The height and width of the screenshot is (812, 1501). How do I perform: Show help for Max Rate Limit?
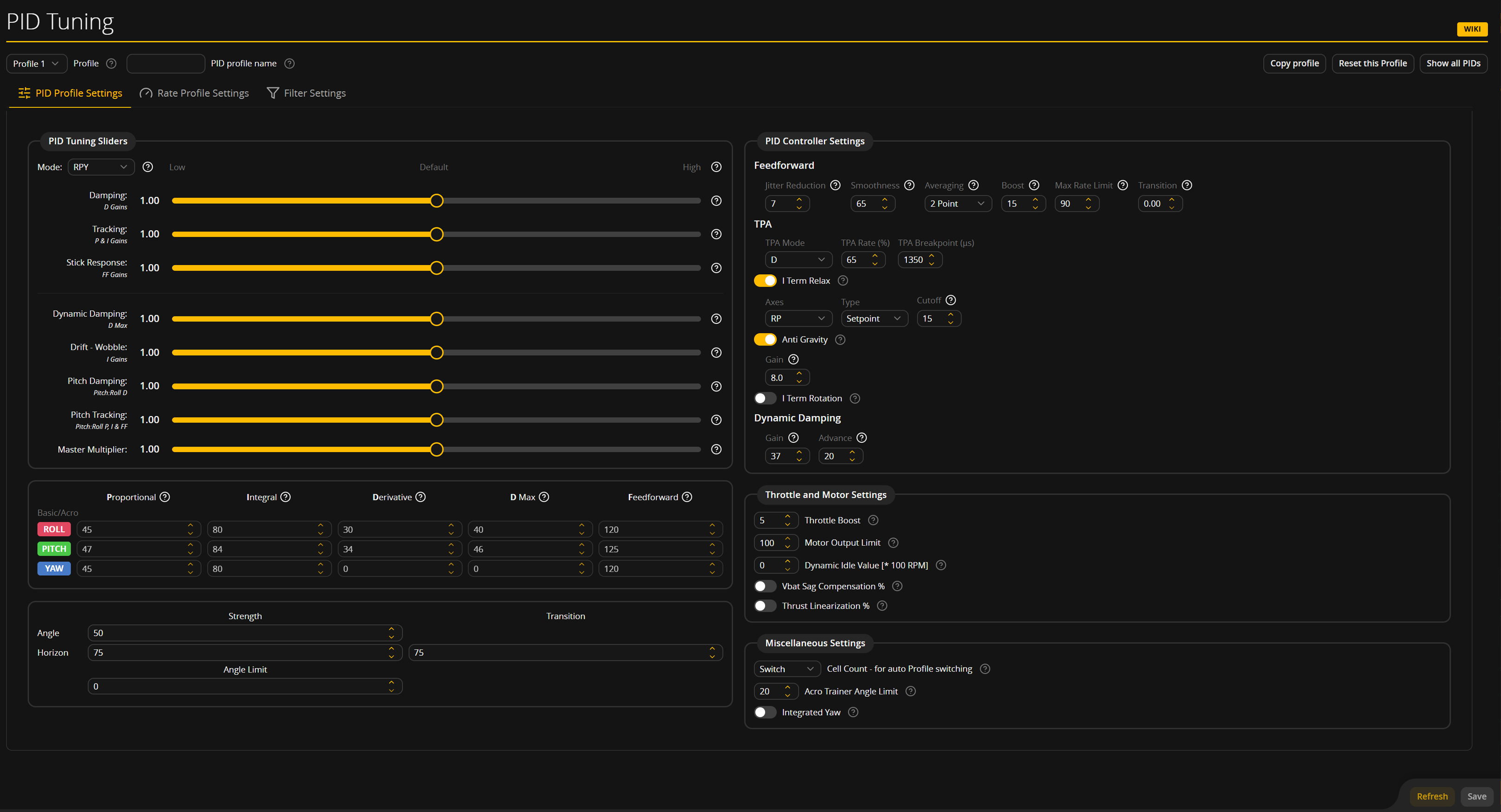(1122, 185)
